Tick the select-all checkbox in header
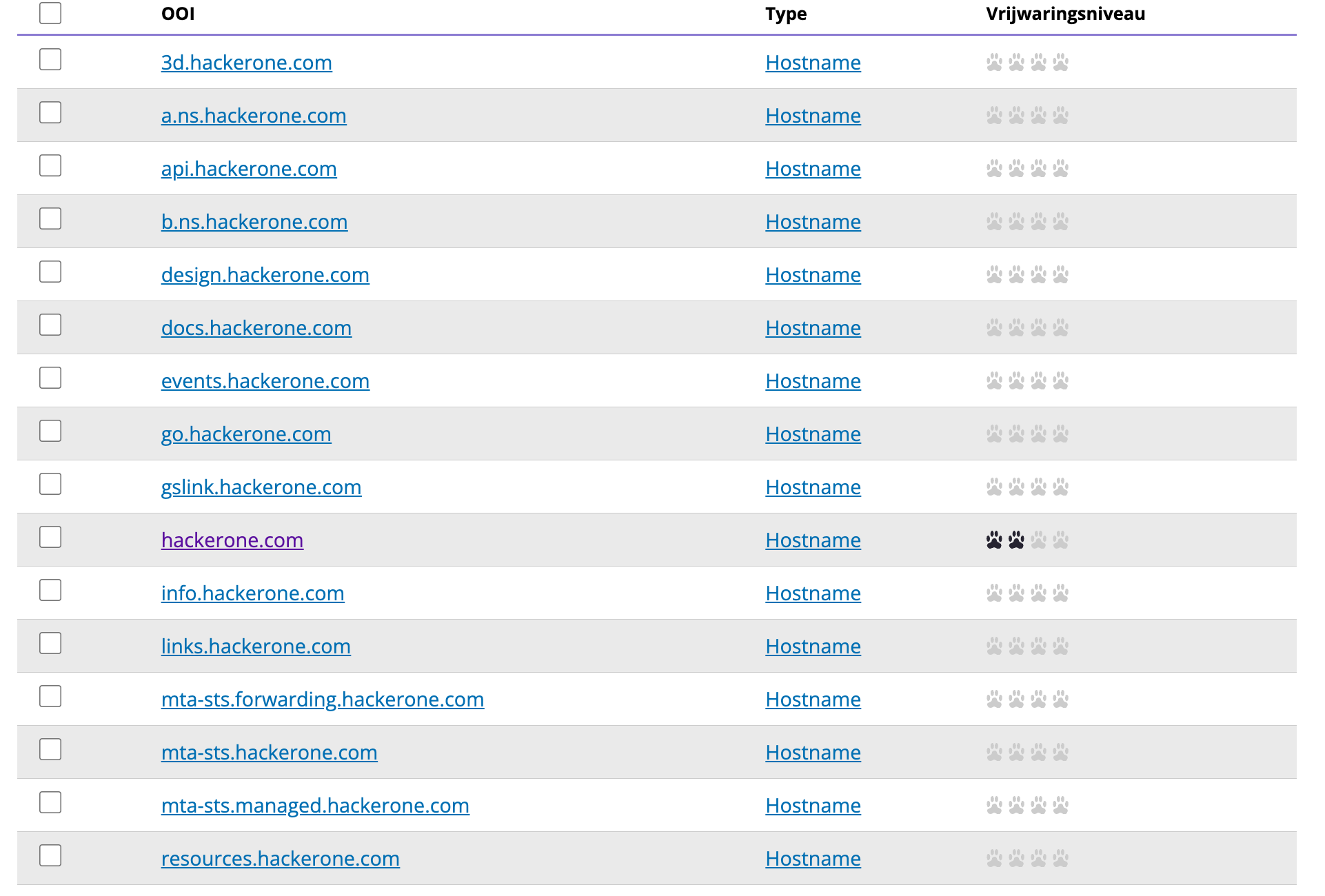 (50, 12)
